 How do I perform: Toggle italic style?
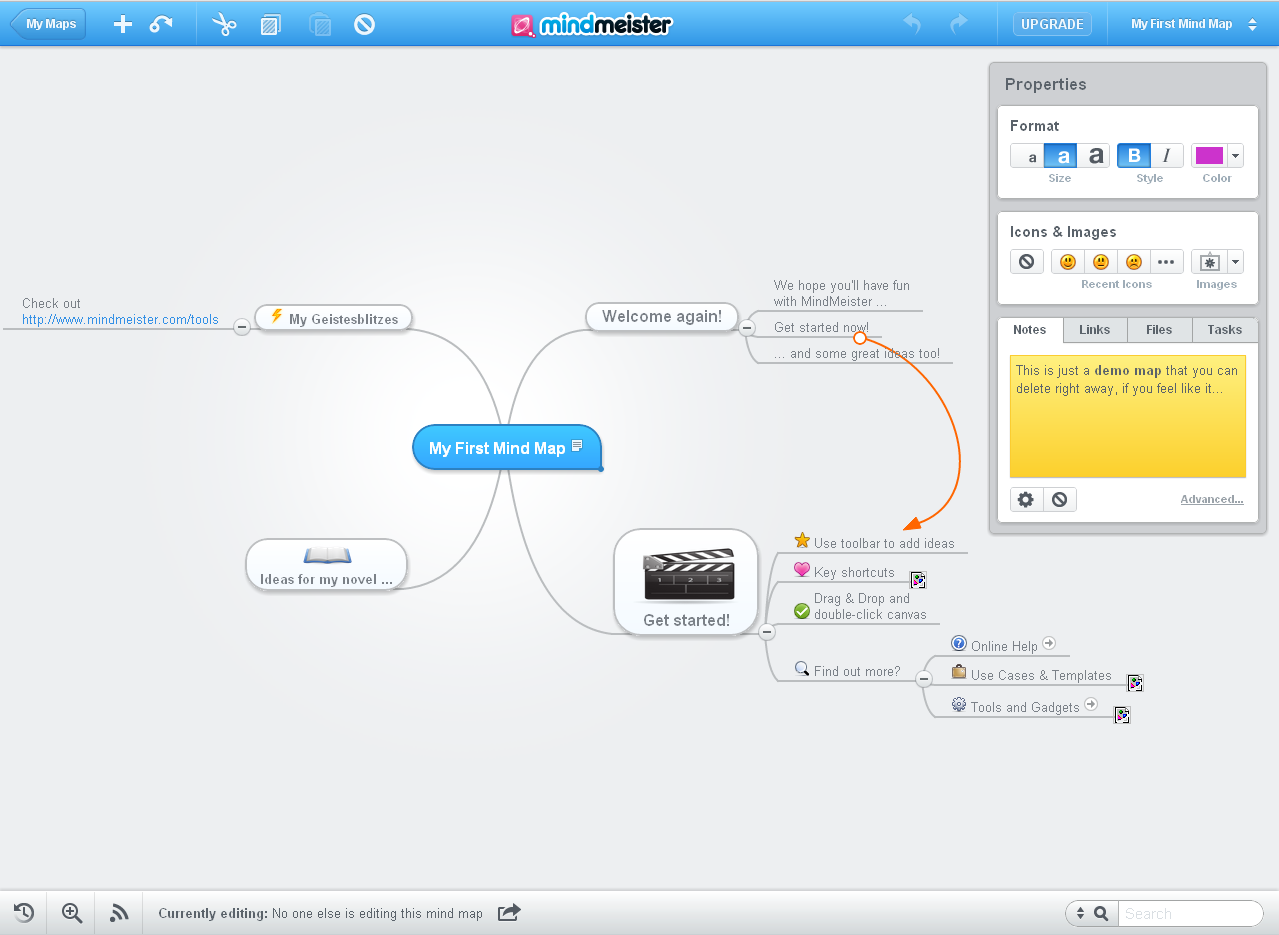[x=1167, y=156]
